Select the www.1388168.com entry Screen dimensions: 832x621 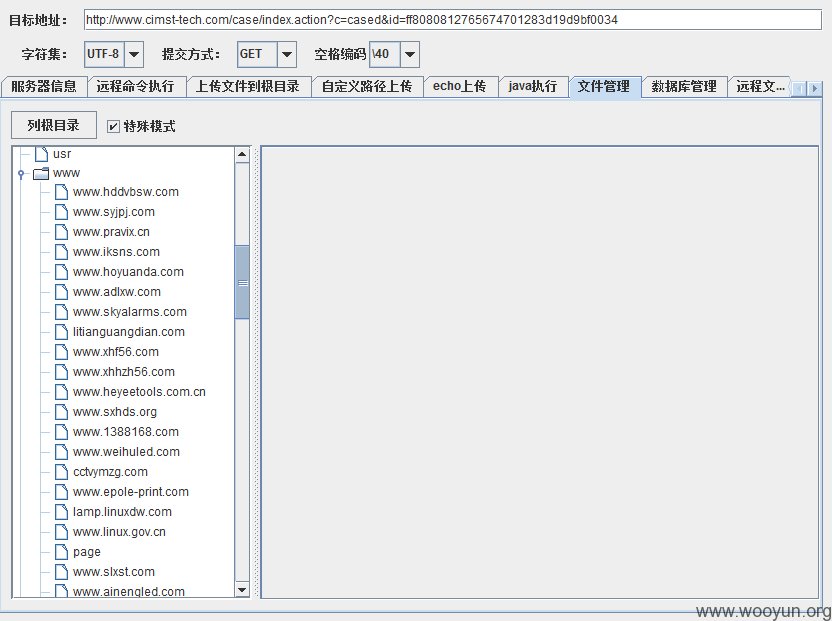tap(126, 432)
